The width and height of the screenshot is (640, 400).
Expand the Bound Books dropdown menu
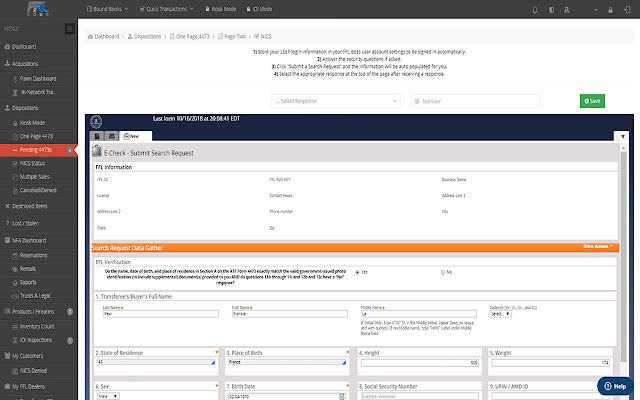pyautogui.click(x=108, y=9)
